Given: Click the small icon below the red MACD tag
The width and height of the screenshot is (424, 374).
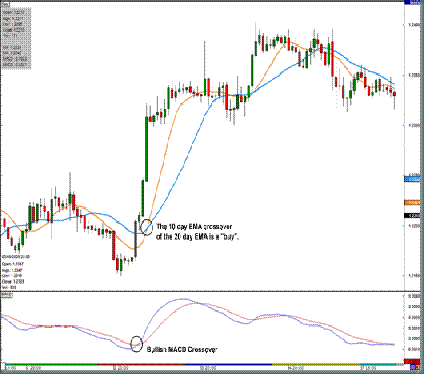Looking at the screenshot, I should click(412, 367).
